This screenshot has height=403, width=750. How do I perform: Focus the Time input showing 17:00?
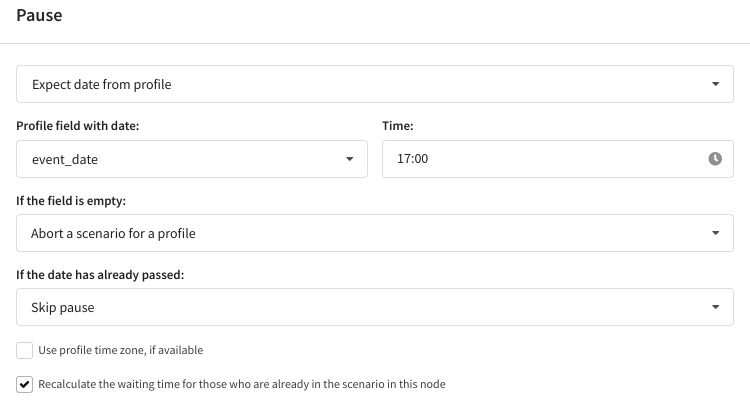pos(558,159)
